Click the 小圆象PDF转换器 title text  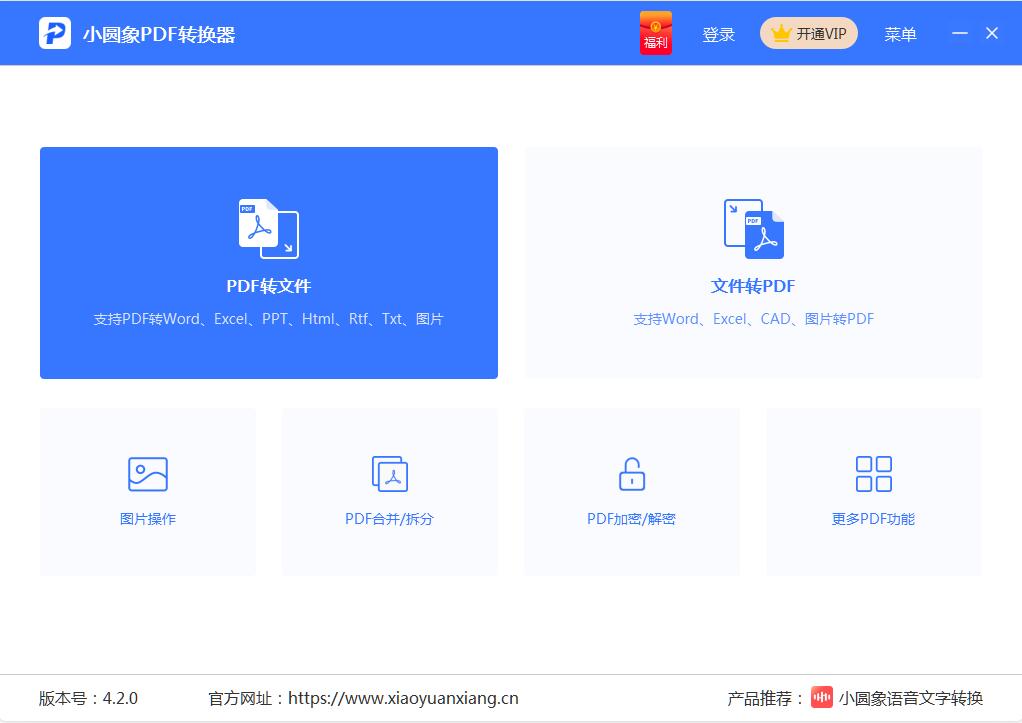(x=159, y=34)
